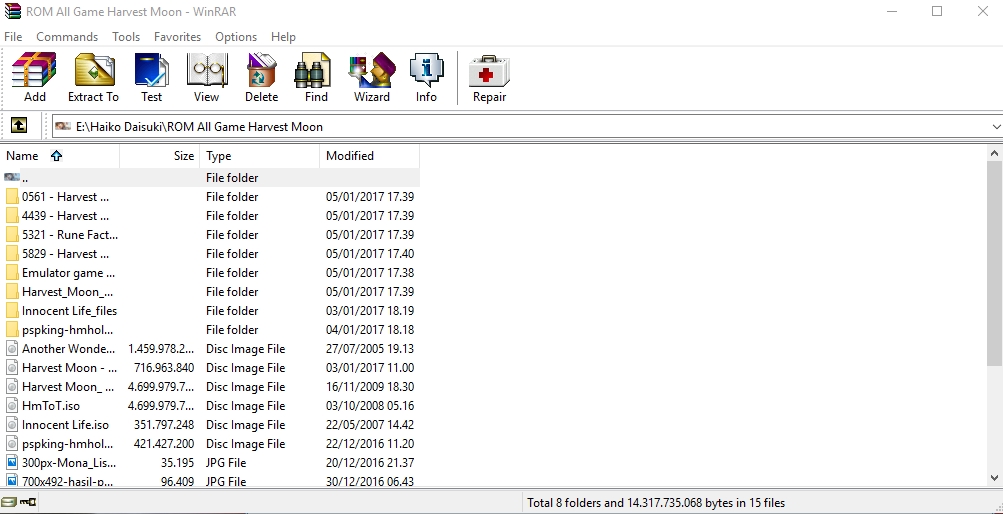Click the Add archive toolbar icon
The image size is (1003, 514).
click(x=35, y=77)
